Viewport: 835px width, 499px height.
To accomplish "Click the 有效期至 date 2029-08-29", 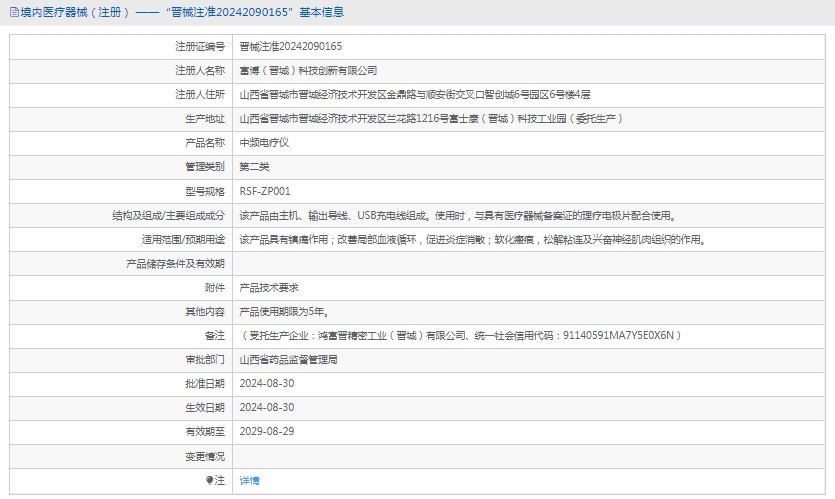I will [267, 431].
